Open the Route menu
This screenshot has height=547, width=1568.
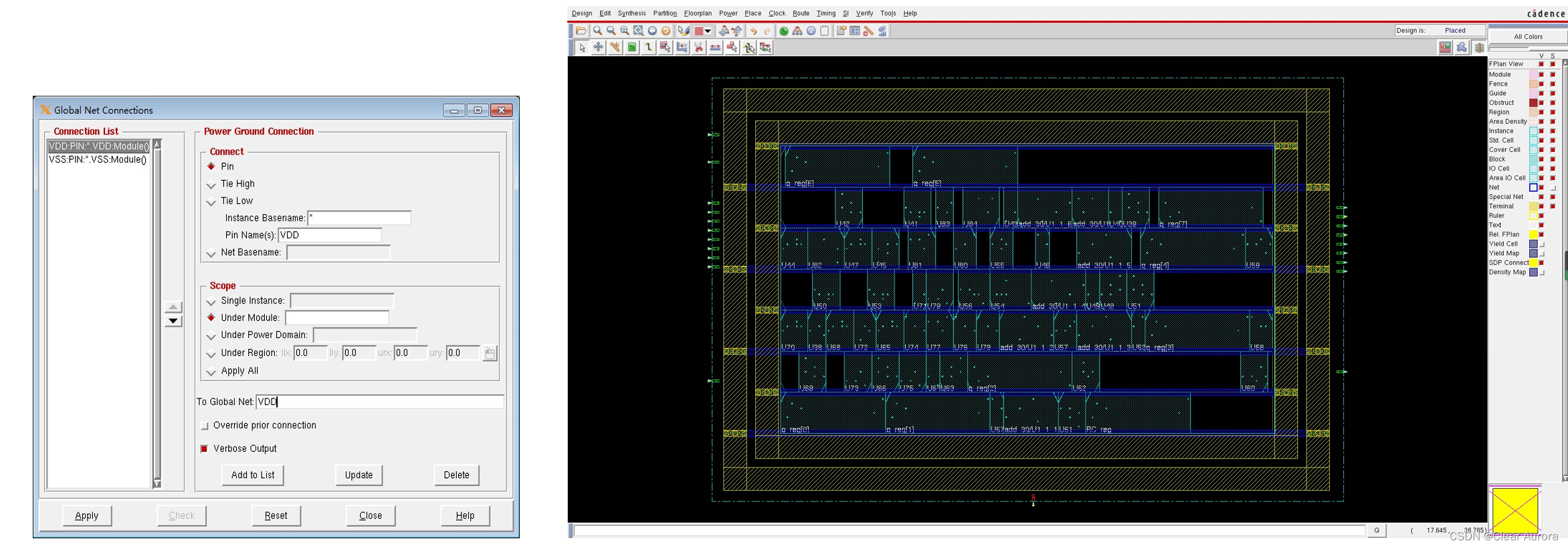click(801, 13)
